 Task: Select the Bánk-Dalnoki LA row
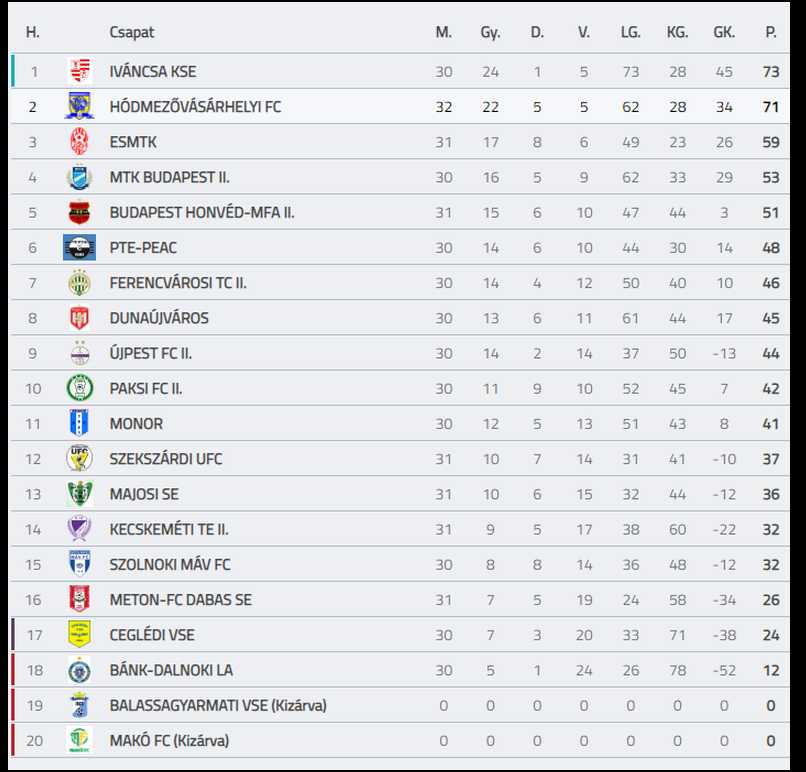pos(400,670)
